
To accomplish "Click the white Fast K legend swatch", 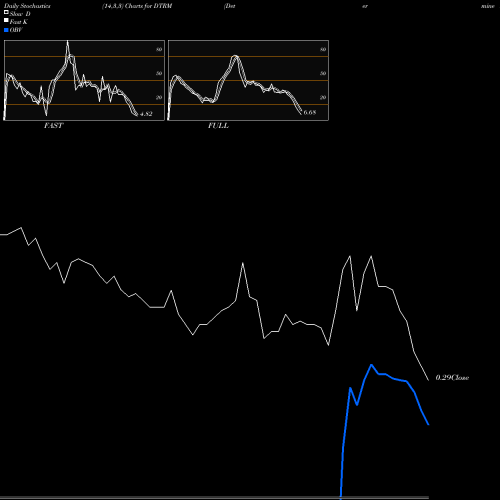I will coord(6,20).
